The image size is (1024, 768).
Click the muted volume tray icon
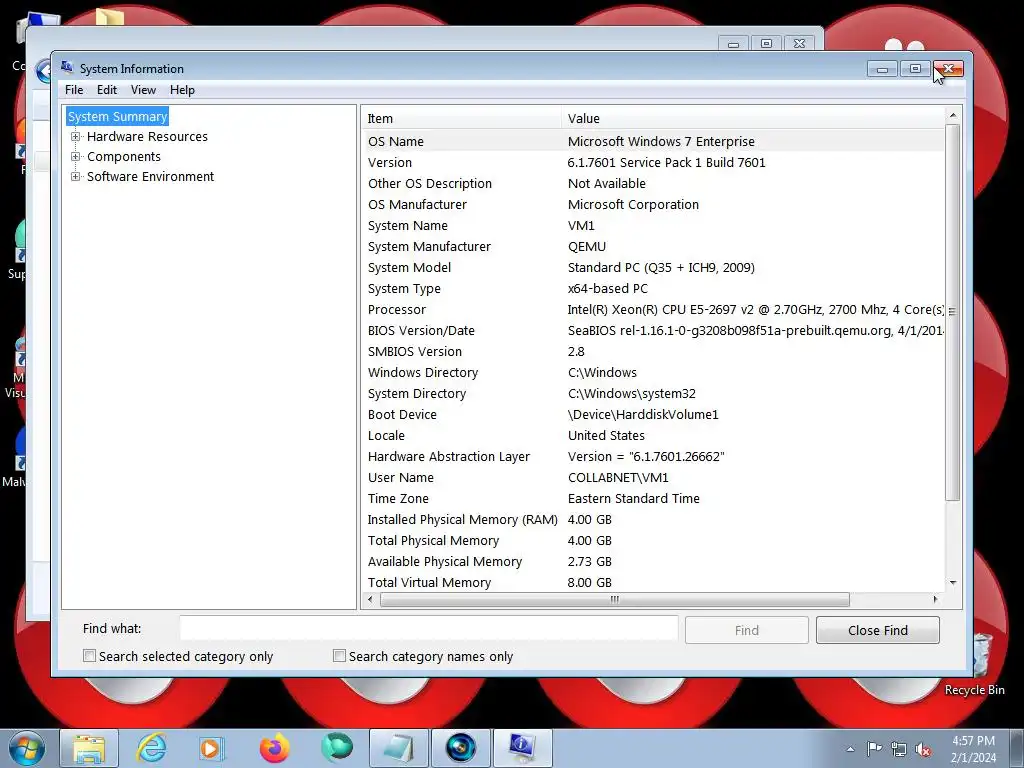pos(923,749)
